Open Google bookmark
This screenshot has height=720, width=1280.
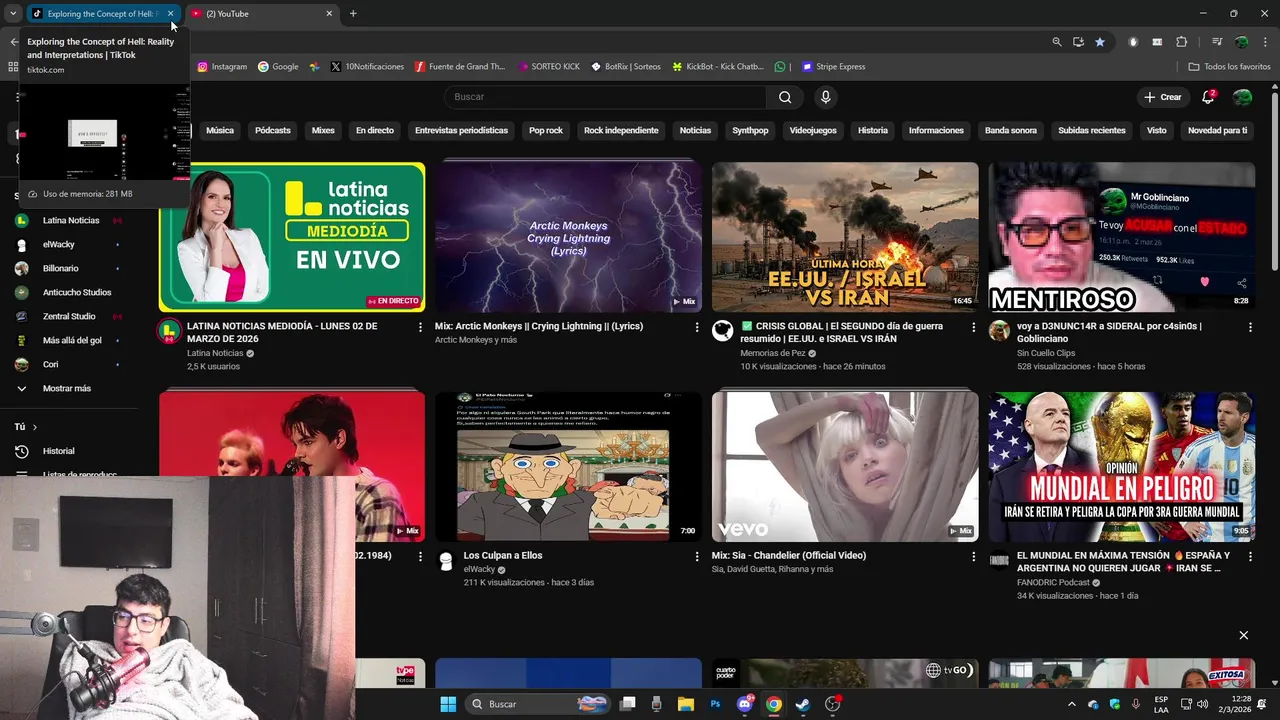click(x=278, y=67)
